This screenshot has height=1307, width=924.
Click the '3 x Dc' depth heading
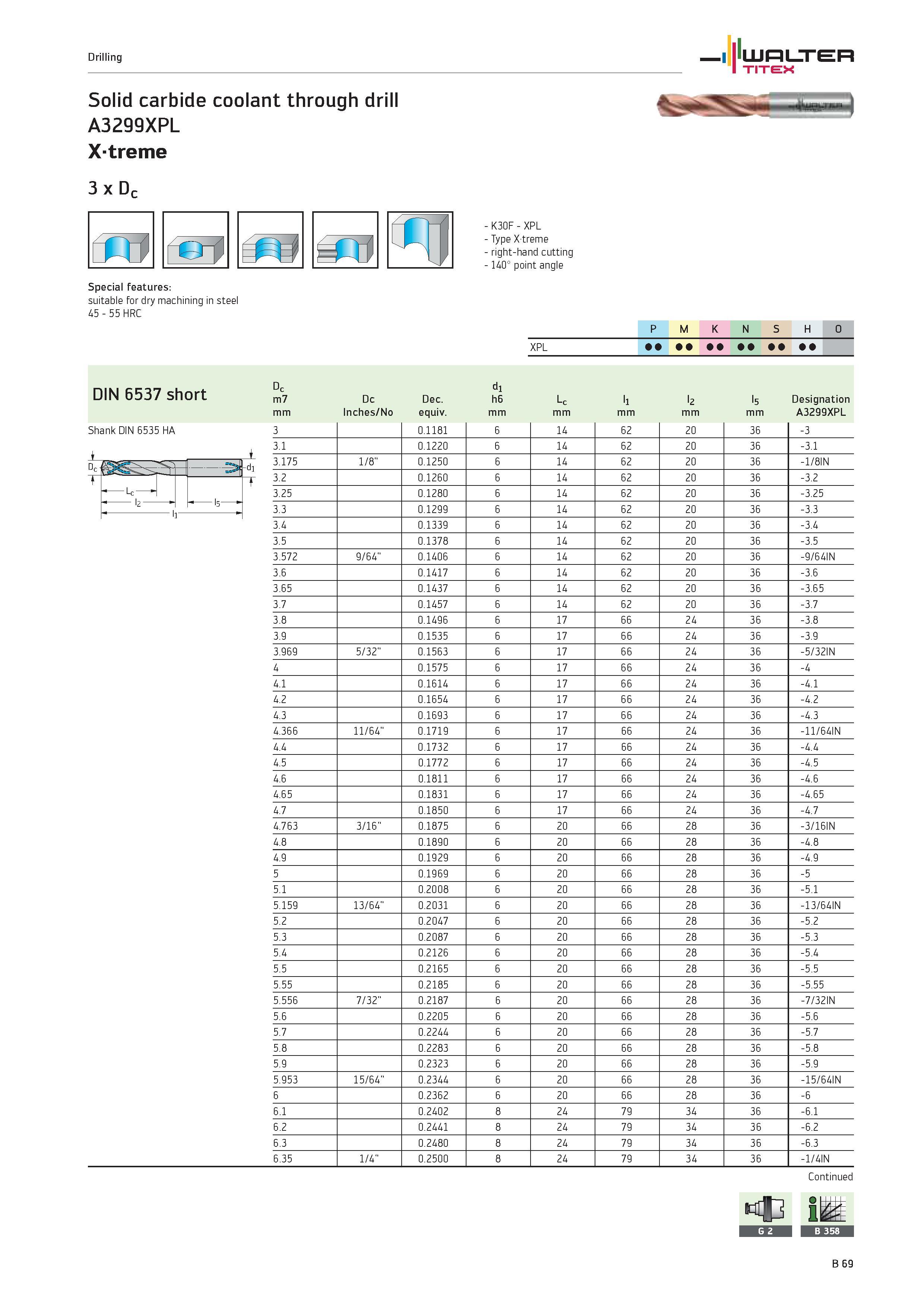[x=113, y=189]
